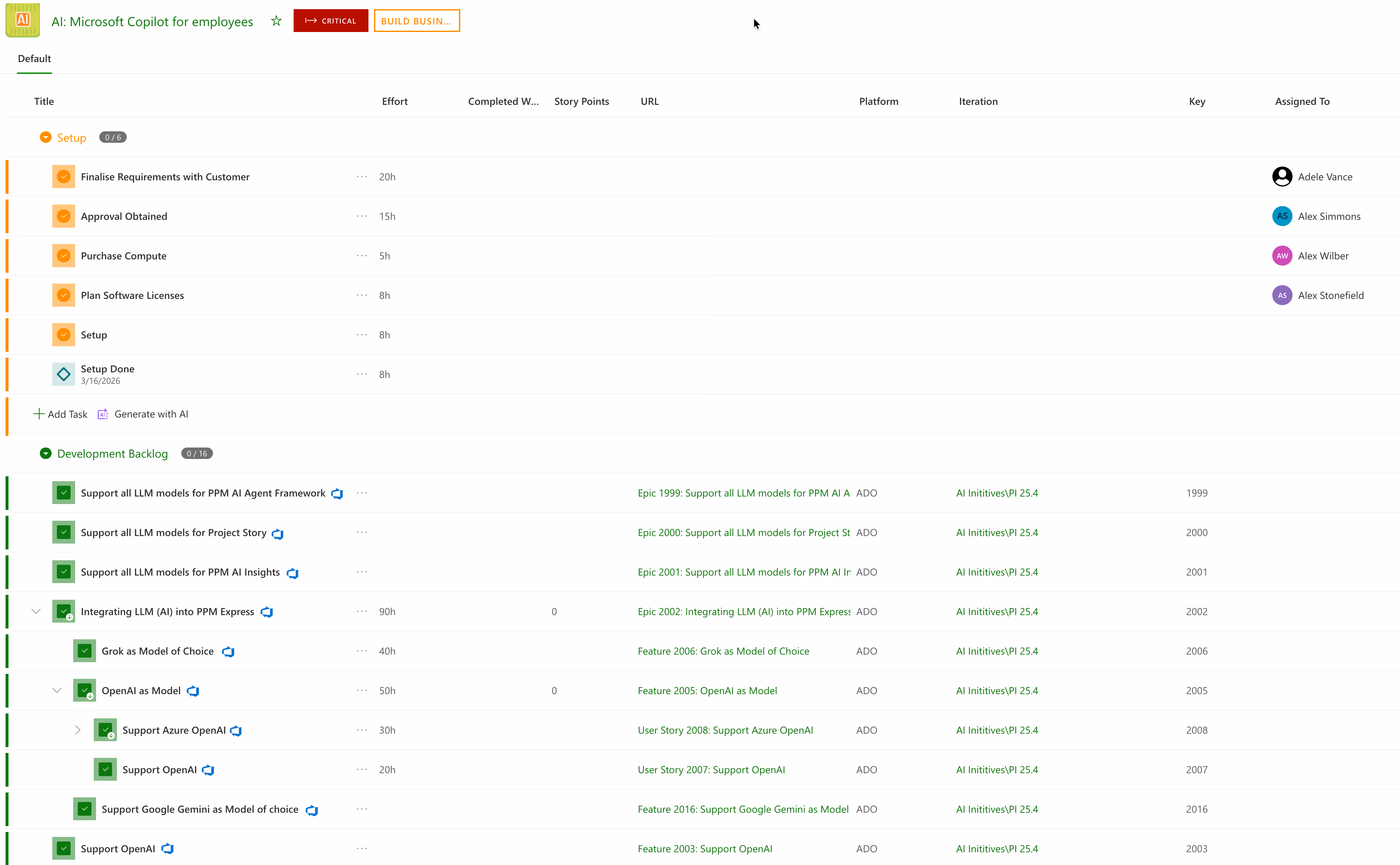
Task: Open the three-dots menu for Purchase Compute
Action: (362, 256)
